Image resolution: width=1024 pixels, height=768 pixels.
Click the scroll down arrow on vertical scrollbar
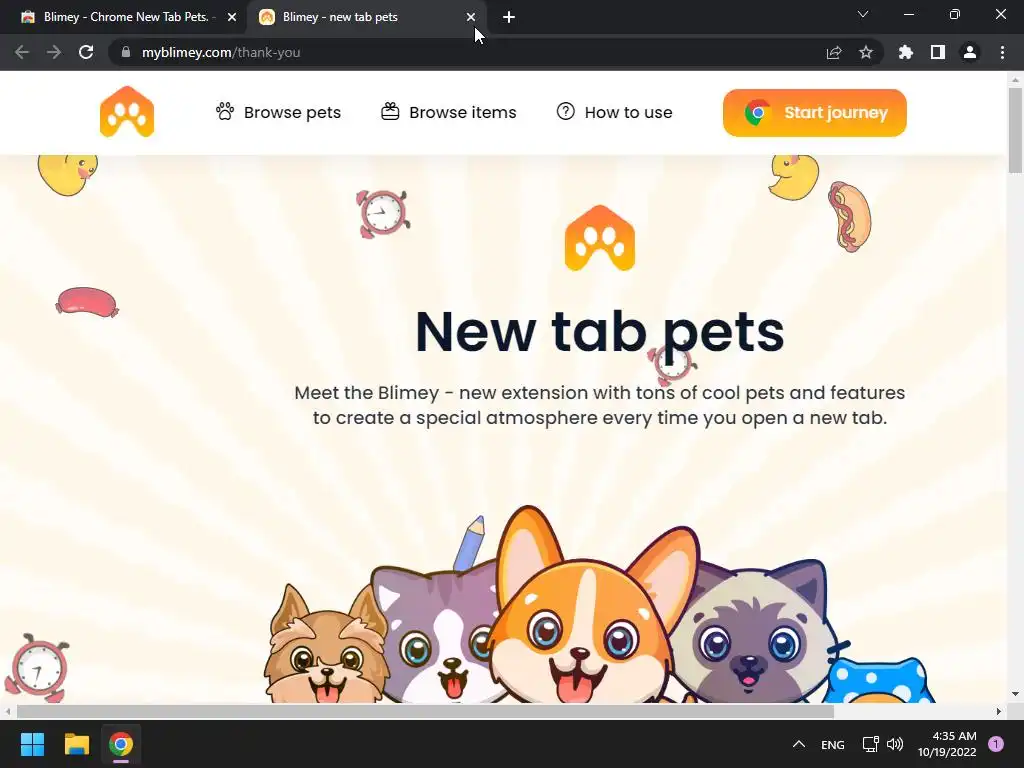coord(1015,694)
